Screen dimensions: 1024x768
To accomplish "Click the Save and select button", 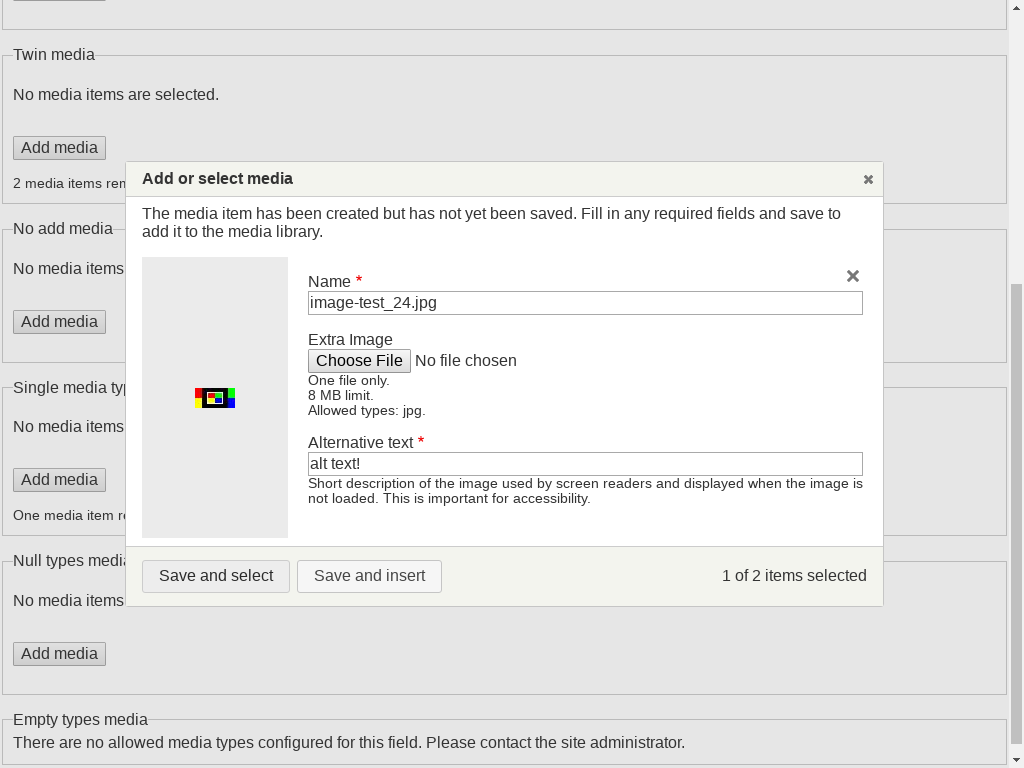I will pyautogui.click(x=216, y=576).
